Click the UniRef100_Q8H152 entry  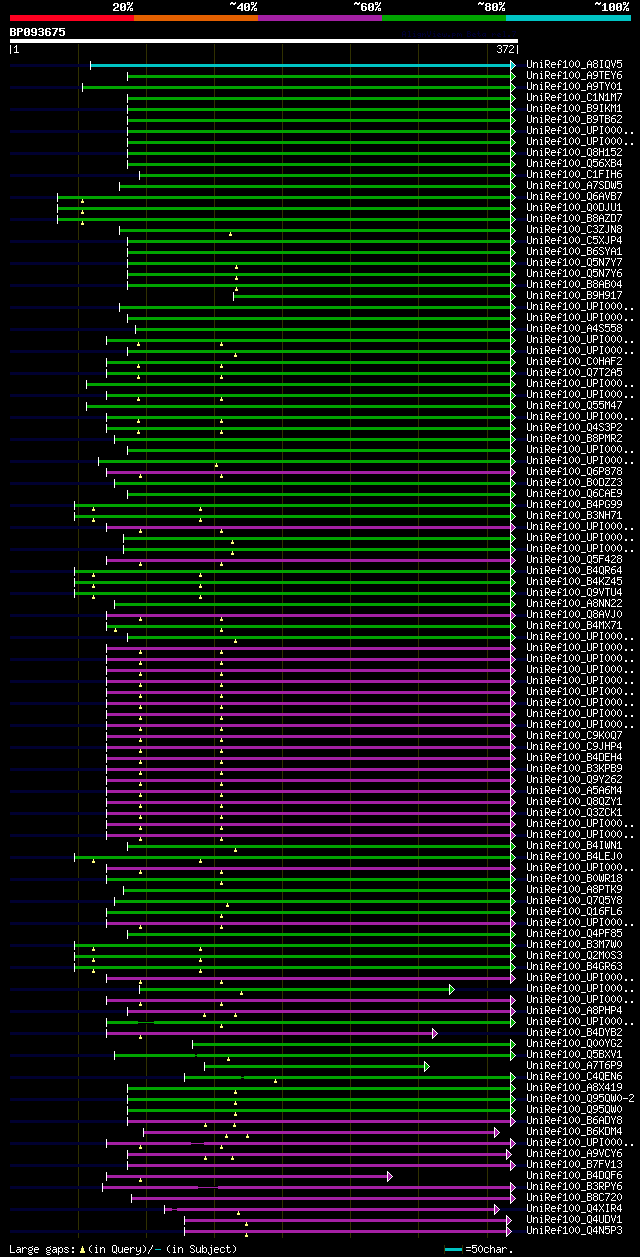pos(574,152)
